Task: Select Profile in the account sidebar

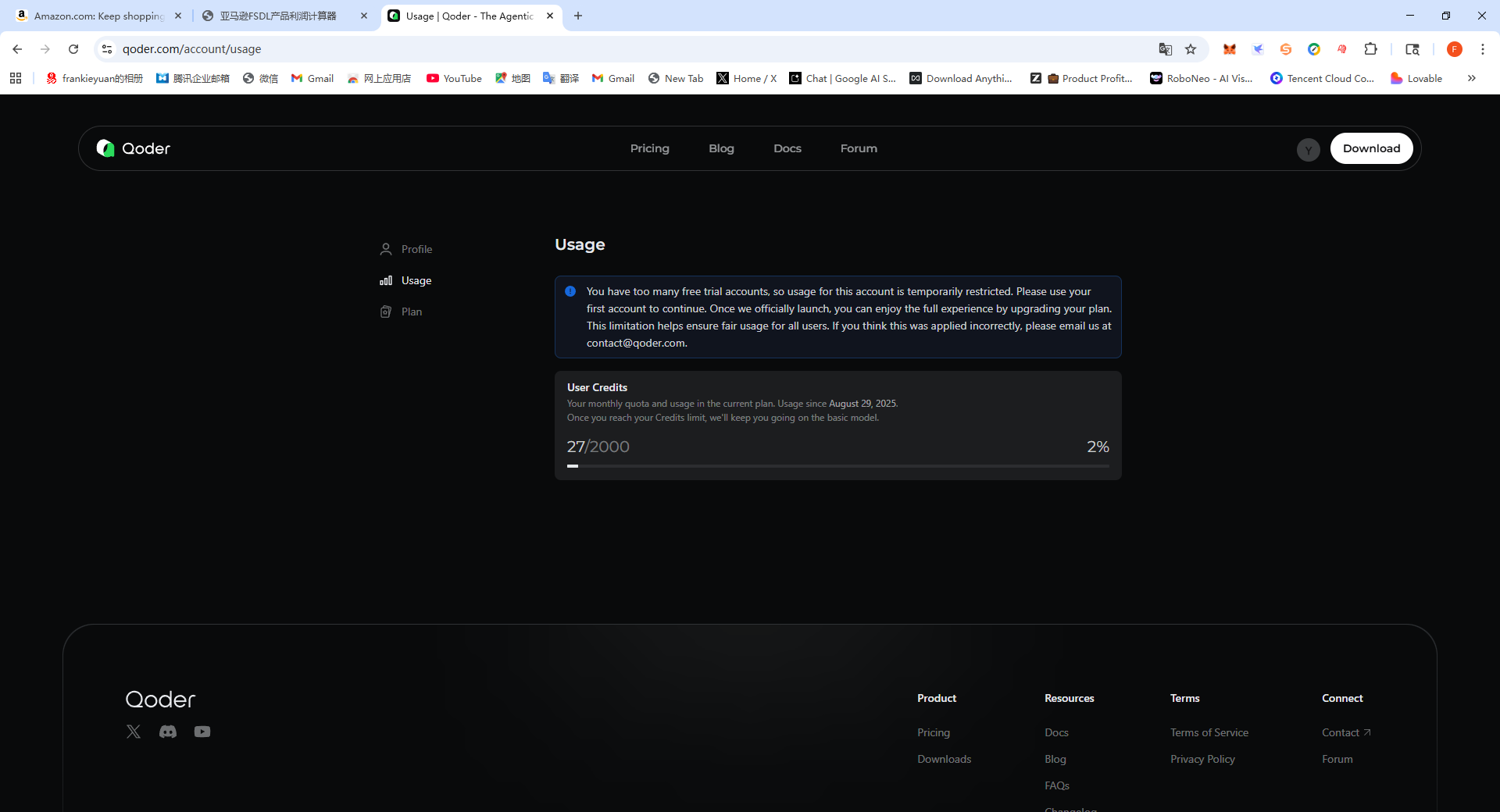Action: (406, 249)
